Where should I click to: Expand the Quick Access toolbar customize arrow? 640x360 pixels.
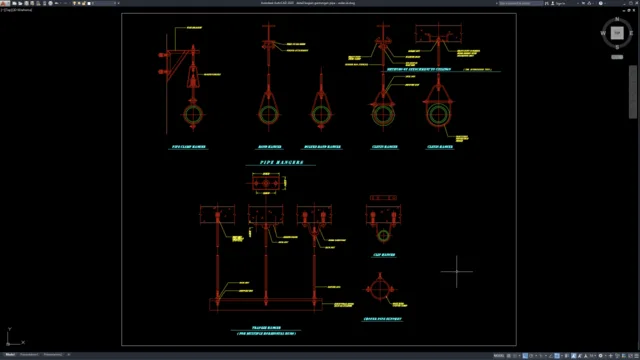click(x=118, y=3)
